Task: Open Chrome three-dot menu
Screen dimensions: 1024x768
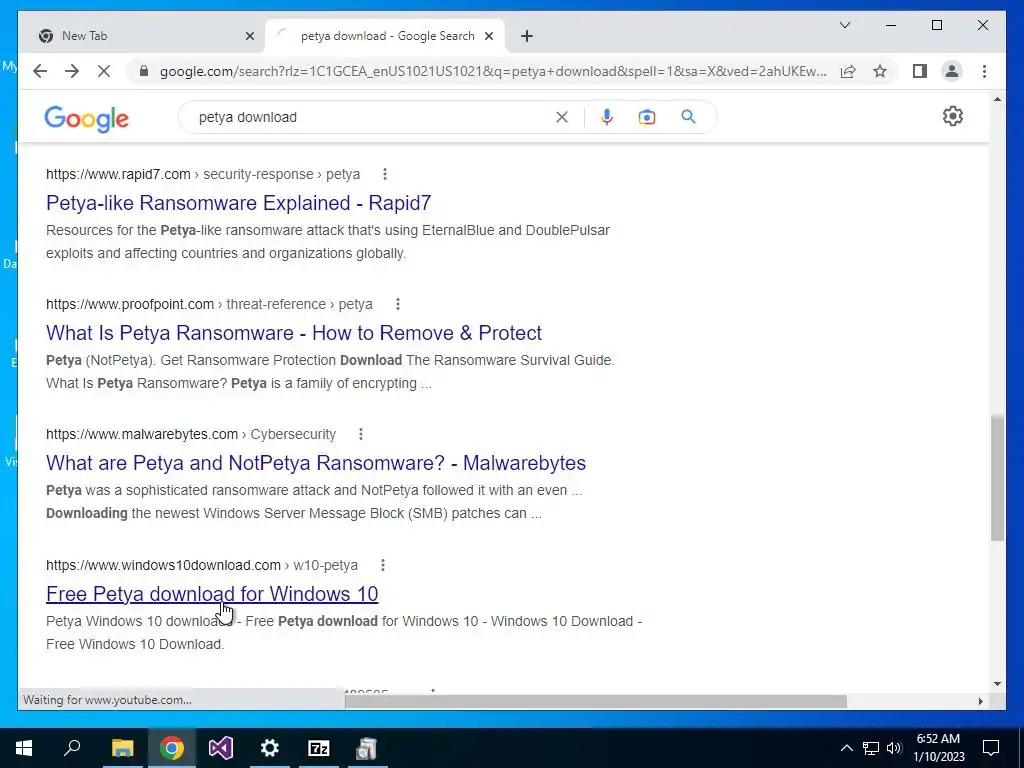Action: point(984,71)
